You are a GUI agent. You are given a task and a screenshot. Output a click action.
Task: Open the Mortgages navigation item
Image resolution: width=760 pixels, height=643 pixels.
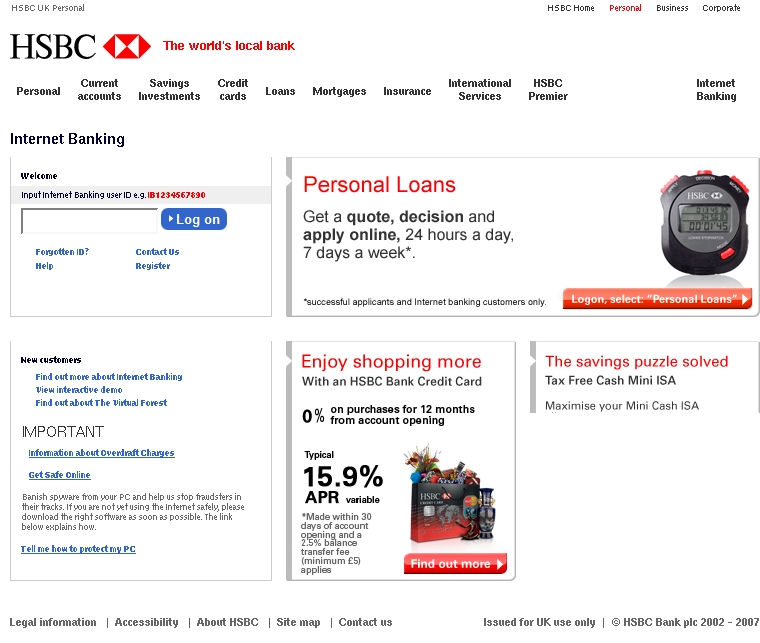point(339,91)
